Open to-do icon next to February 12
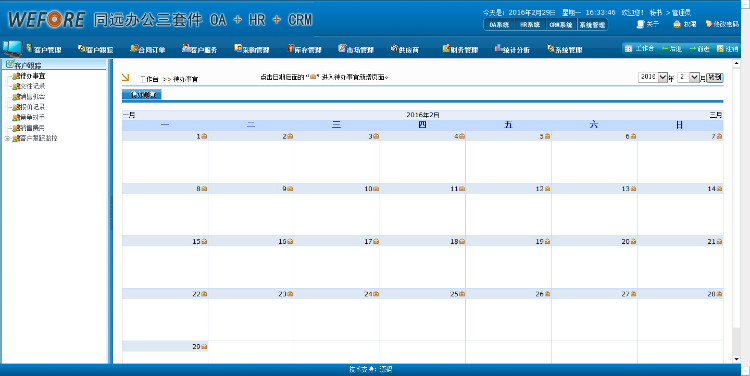This screenshot has height=376, width=750. pyautogui.click(x=547, y=189)
